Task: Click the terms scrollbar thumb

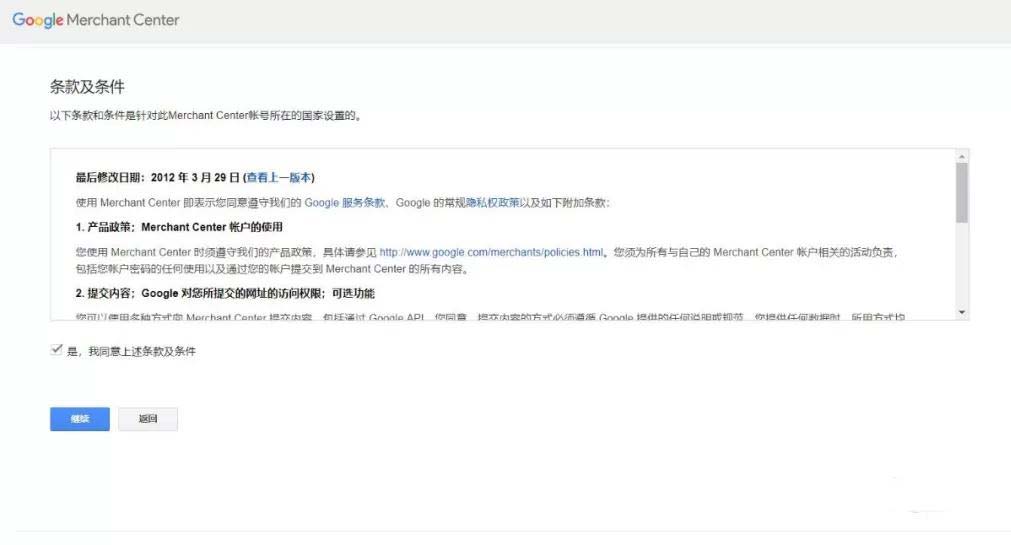Action: (x=961, y=193)
